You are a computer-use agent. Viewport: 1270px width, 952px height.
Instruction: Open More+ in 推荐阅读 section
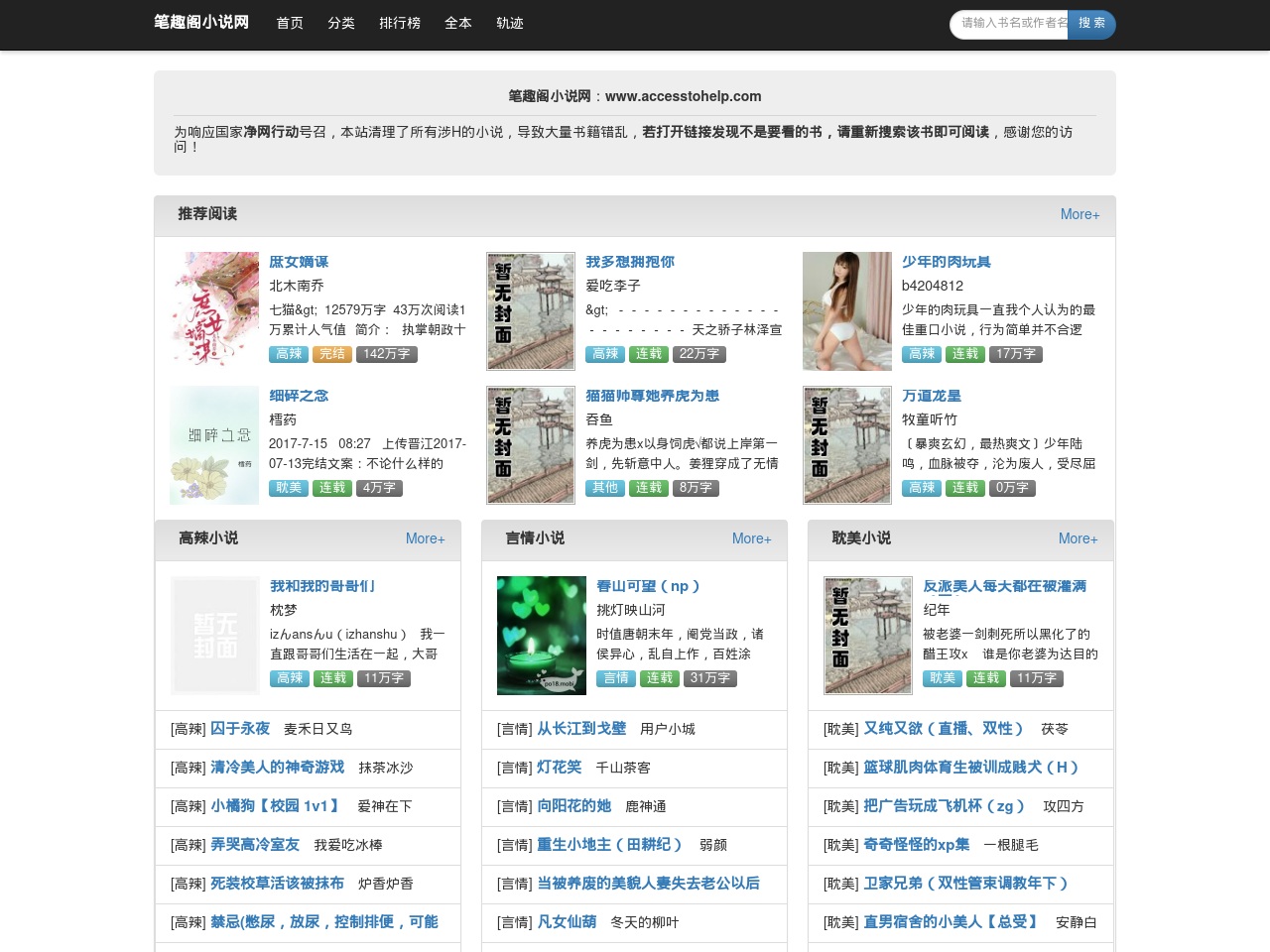coord(1079,214)
